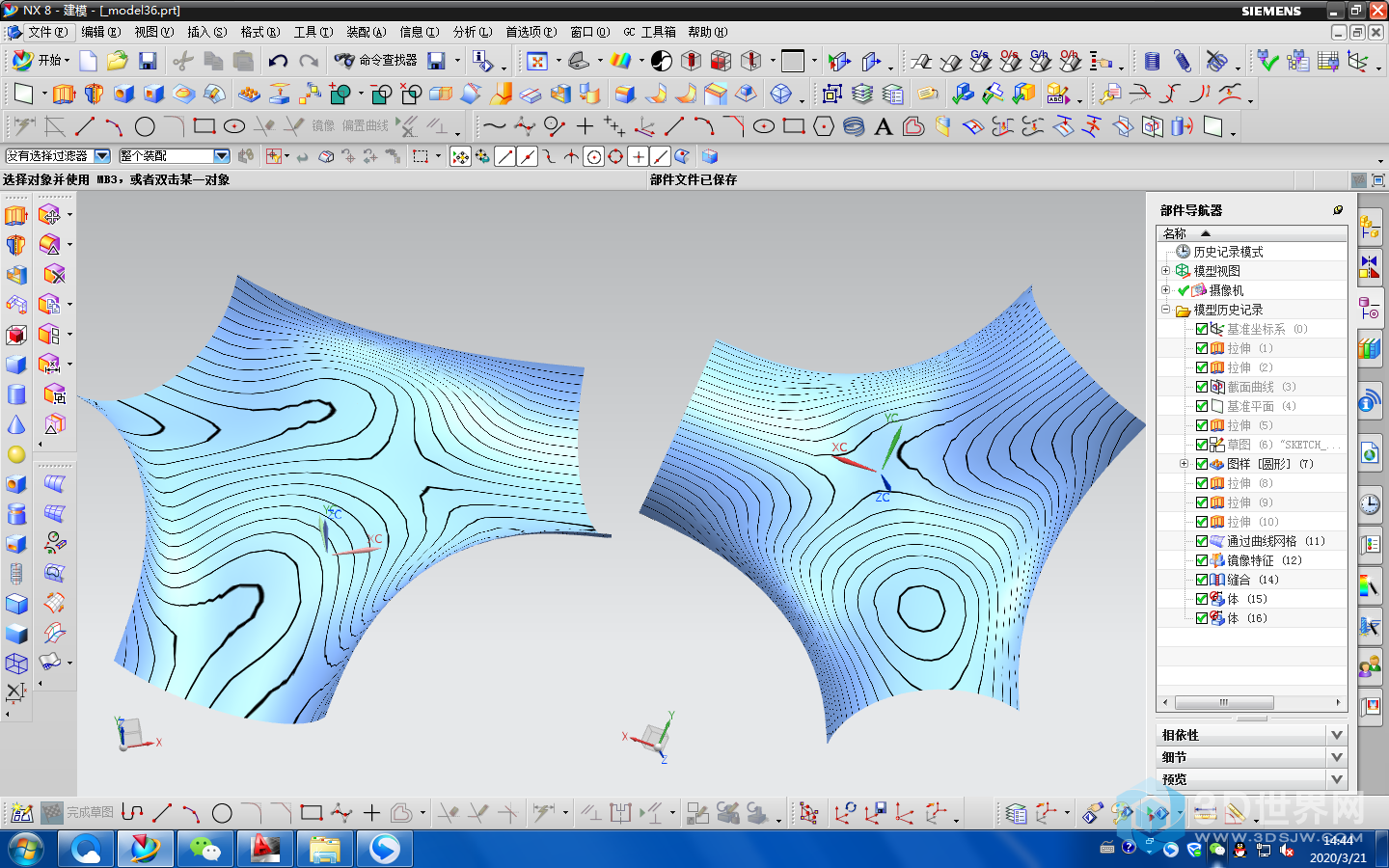Expand the 摄像机 tree node
Viewport: 1389px width, 868px height.
(1165, 290)
